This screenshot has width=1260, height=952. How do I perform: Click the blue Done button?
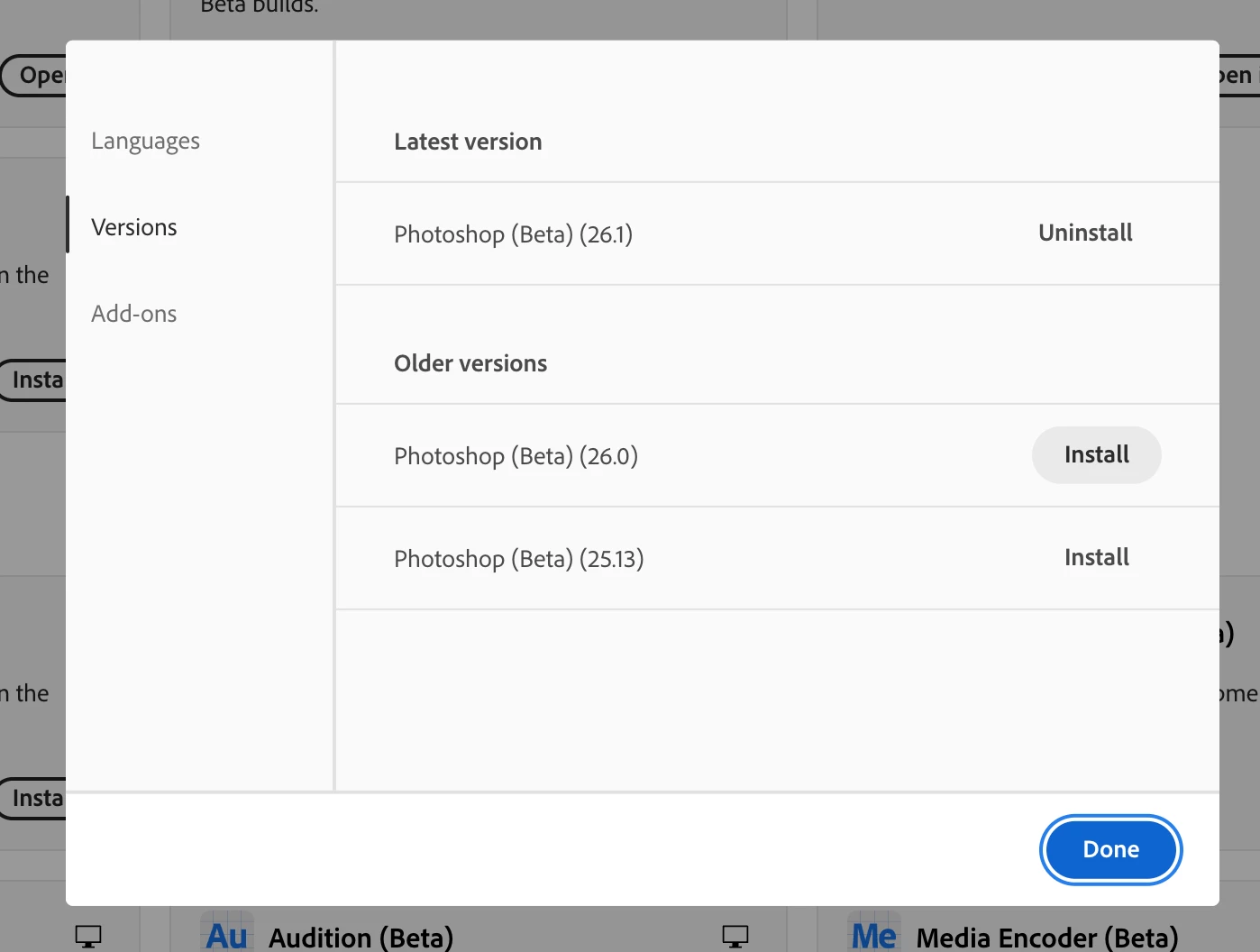pos(1110,849)
